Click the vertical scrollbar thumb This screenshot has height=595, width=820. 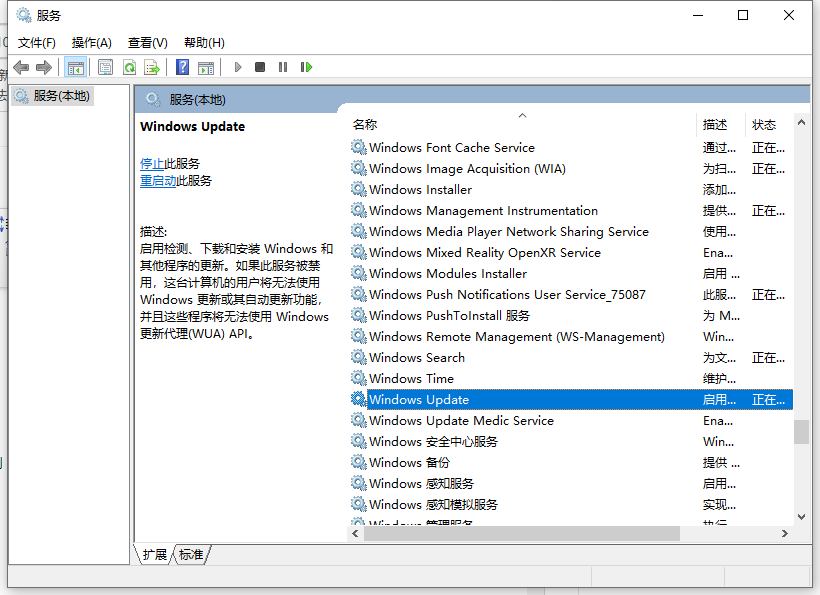pos(801,432)
